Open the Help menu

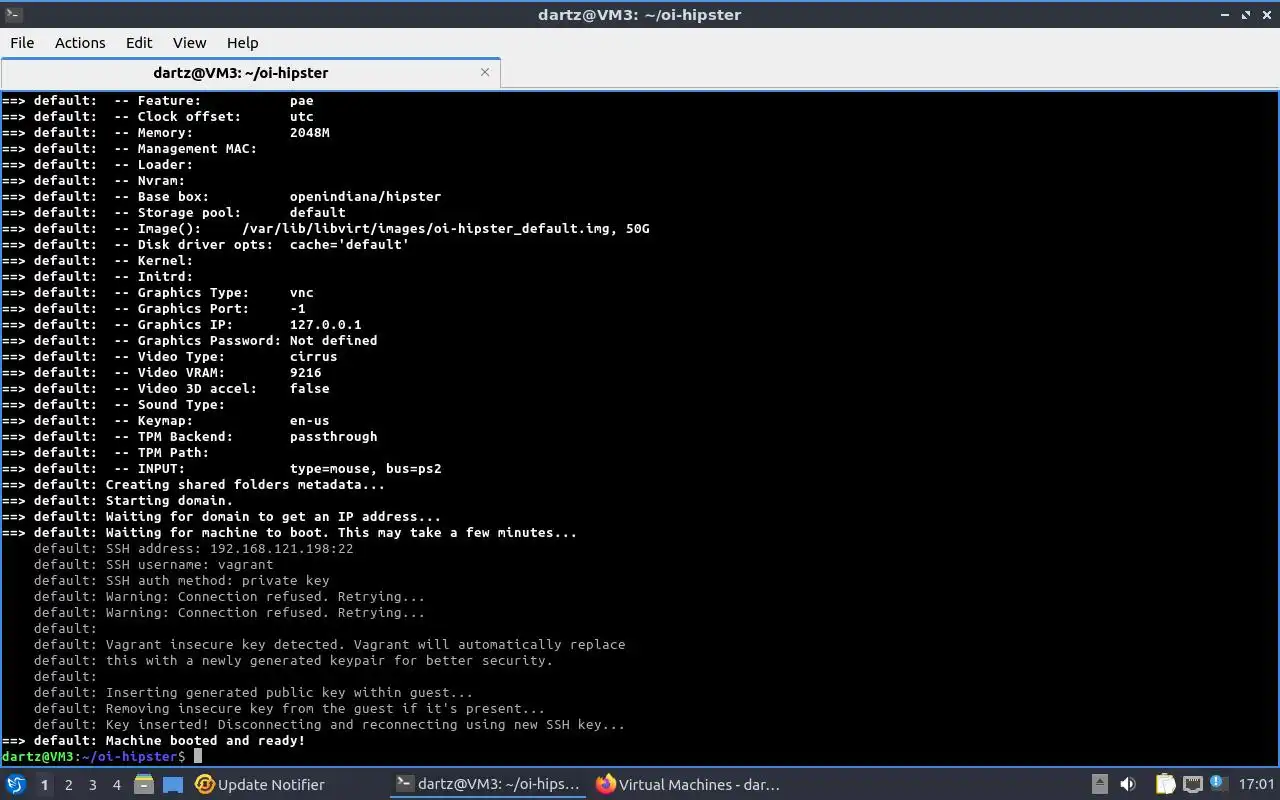coord(242,42)
